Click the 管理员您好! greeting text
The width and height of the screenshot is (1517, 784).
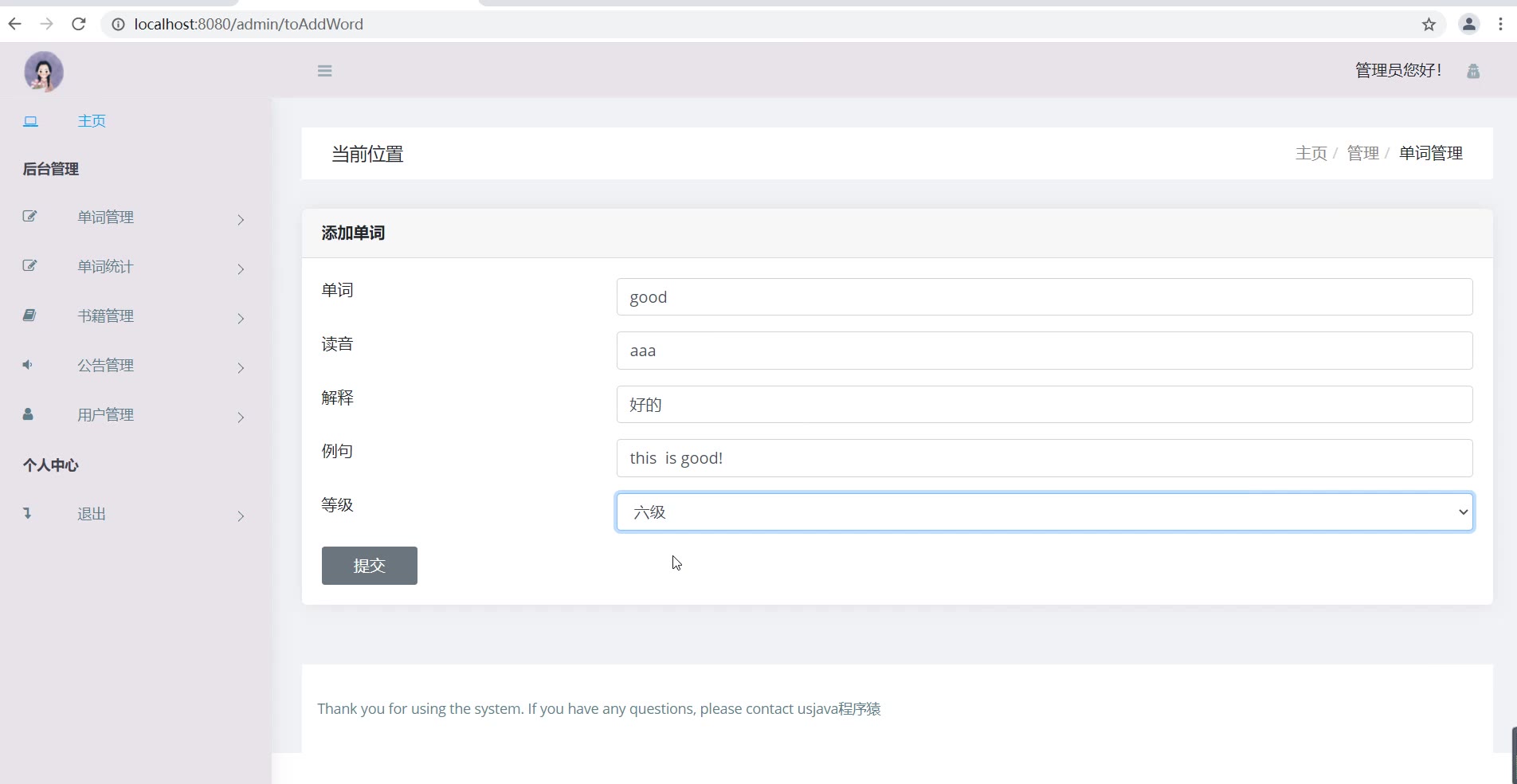point(1398,70)
